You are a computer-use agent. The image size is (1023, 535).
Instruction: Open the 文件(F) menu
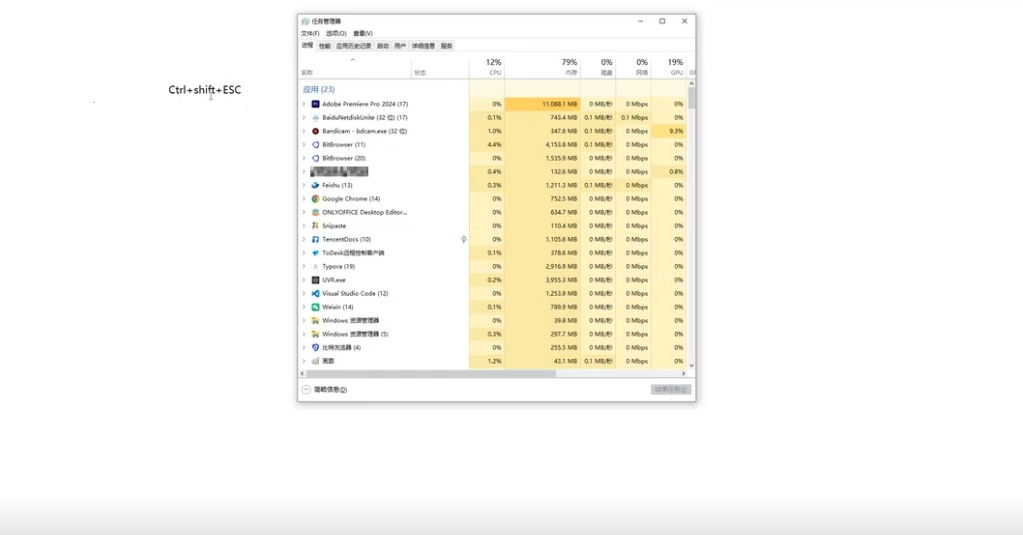[310, 33]
